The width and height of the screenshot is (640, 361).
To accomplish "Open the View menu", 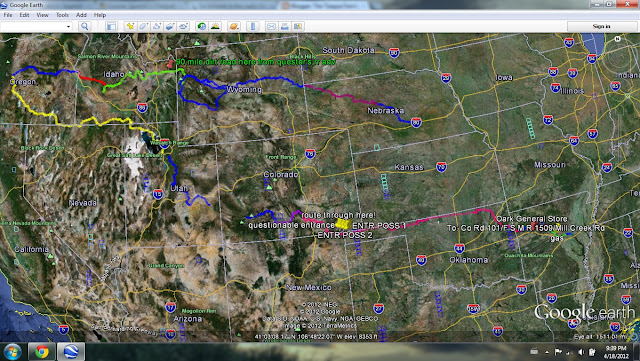I will [42, 15].
